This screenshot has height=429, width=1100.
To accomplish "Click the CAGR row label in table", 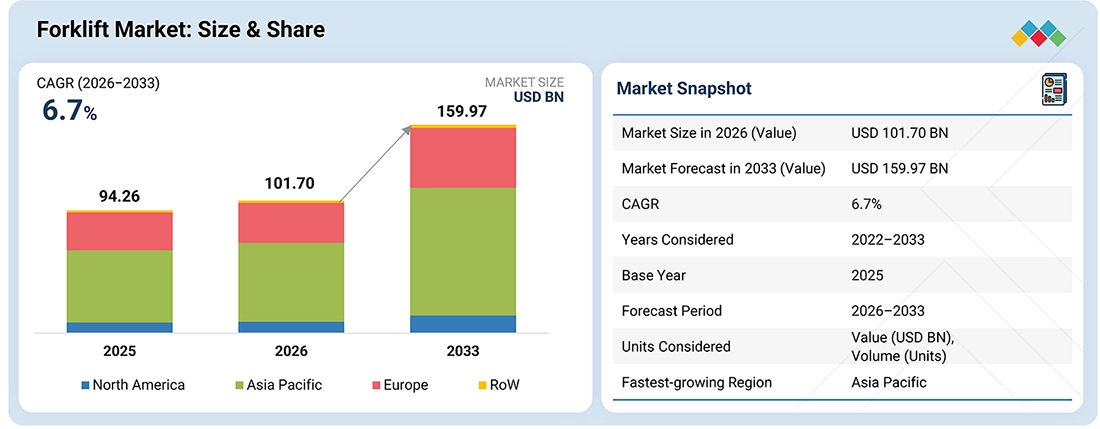I will [640, 204].
